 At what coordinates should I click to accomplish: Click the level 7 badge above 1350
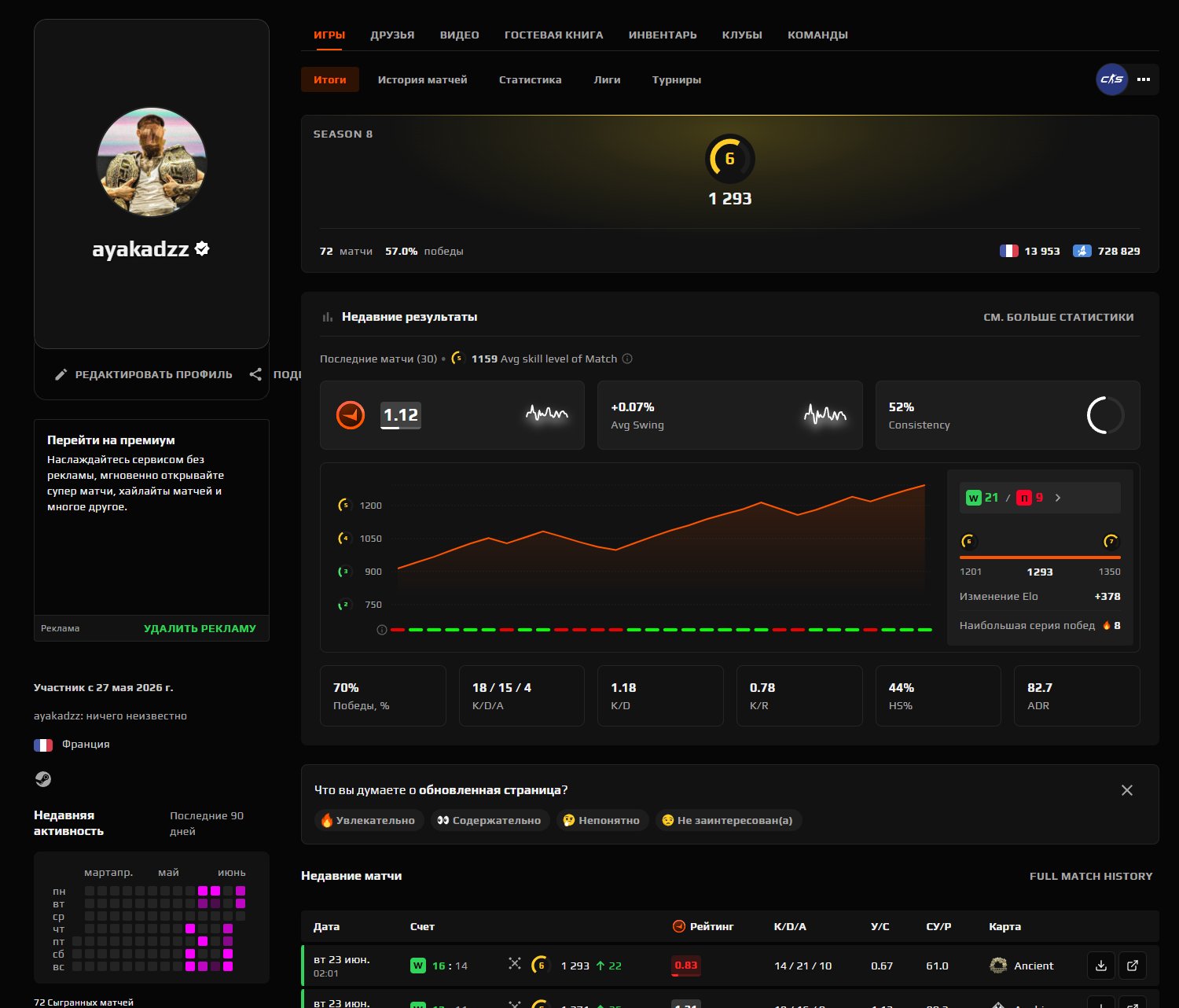pos(1111,541)
